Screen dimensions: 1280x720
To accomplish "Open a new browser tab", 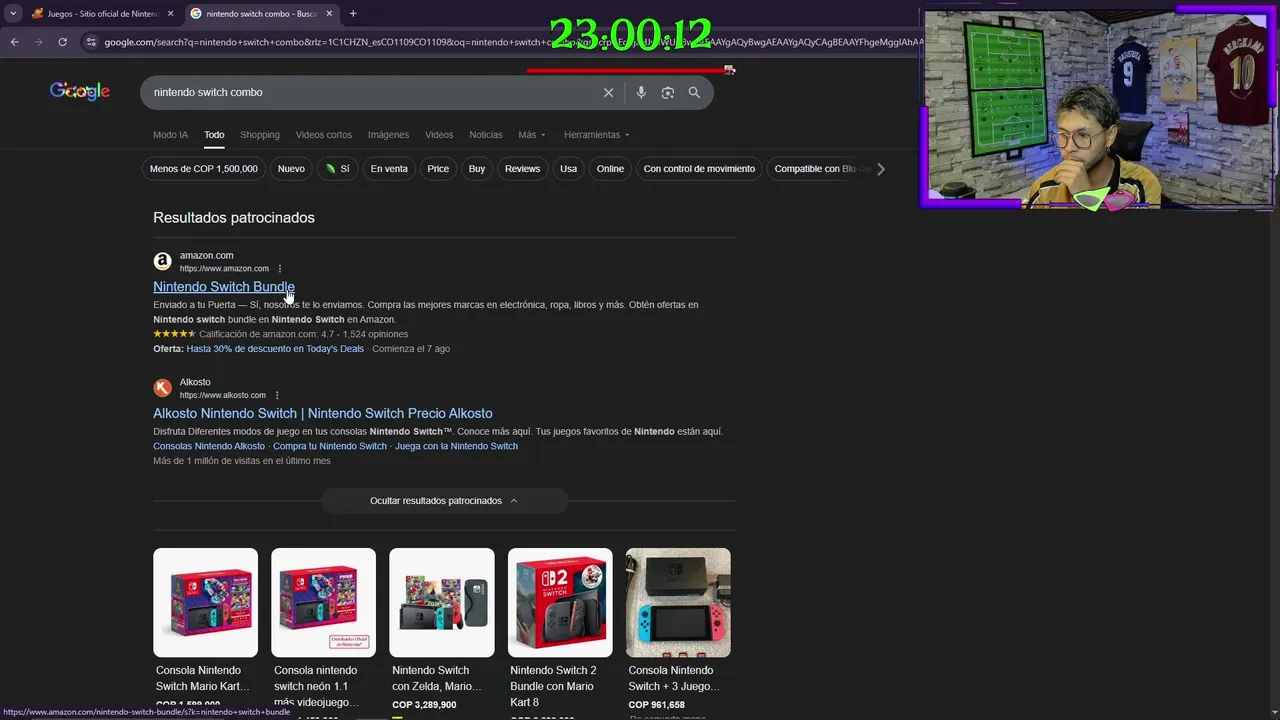I will (353, 14).
